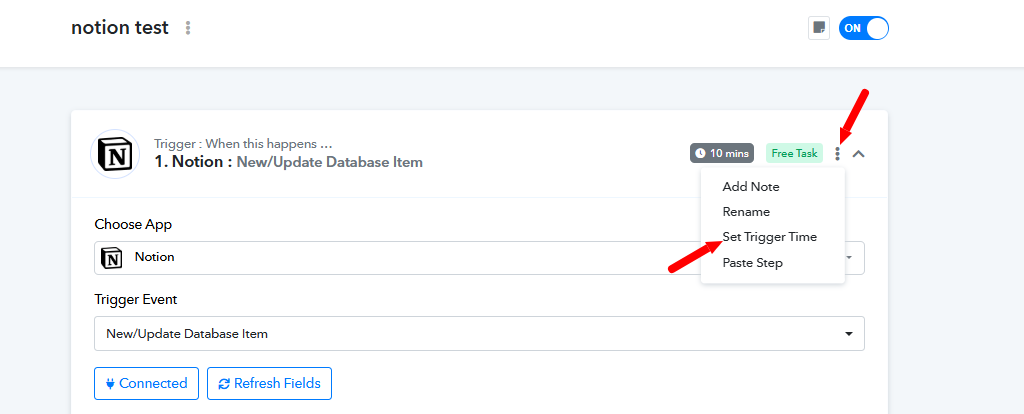Open the Trigger Event dropdown
This screenshot has height=414, width=1024.
479,334
